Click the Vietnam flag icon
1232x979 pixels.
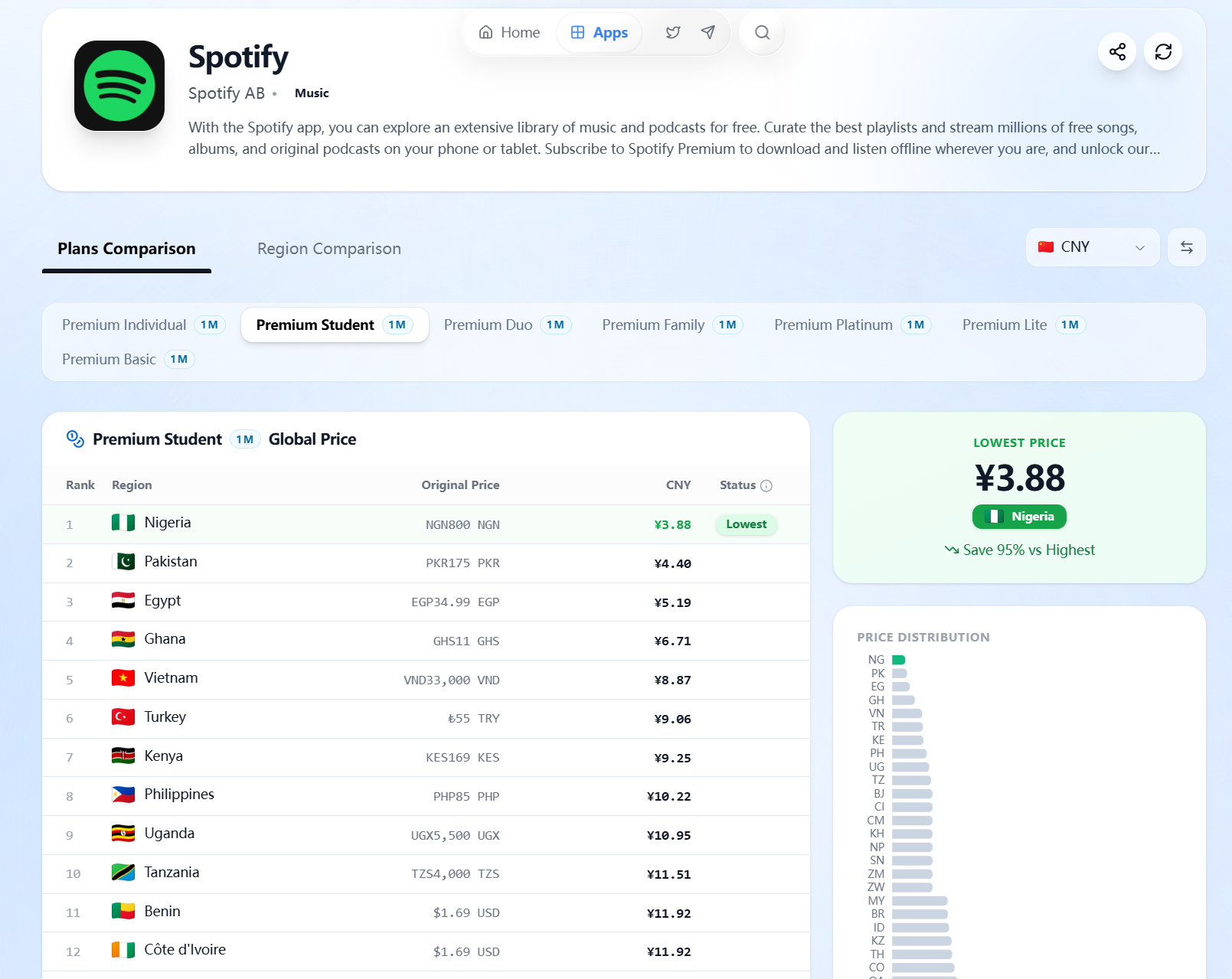pyautogui.click(x=123, y=678)
